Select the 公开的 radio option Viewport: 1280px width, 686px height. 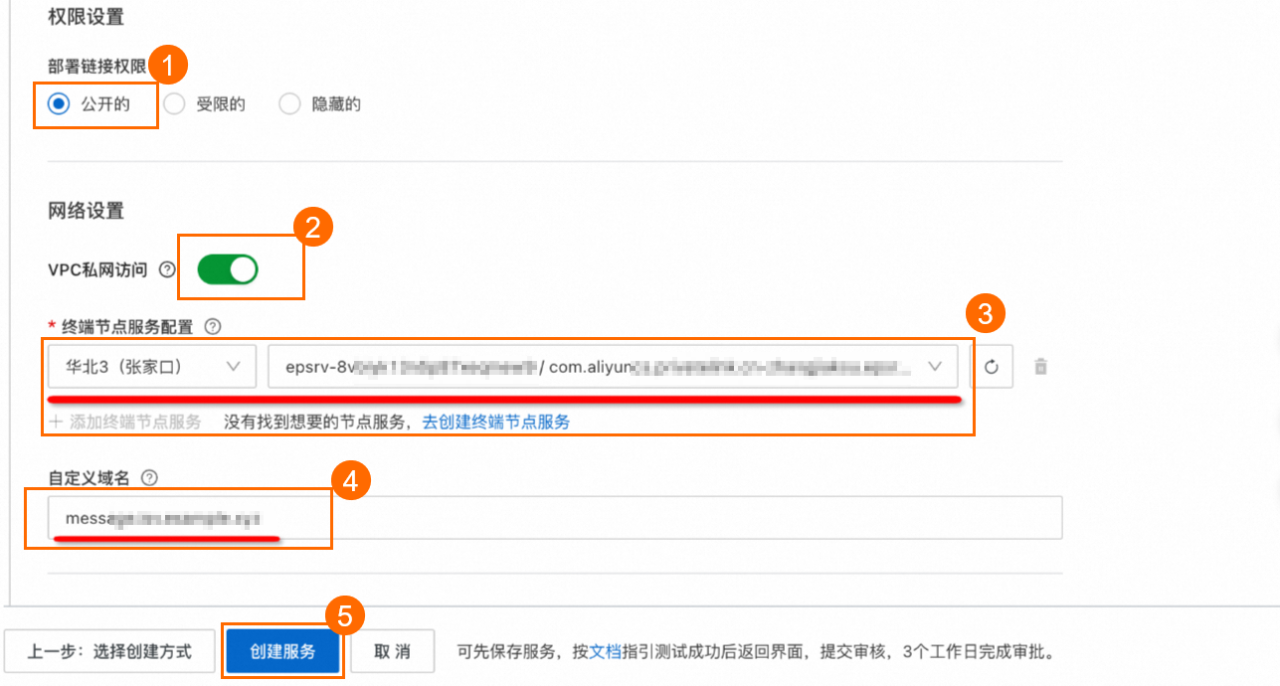click(59, 104)
